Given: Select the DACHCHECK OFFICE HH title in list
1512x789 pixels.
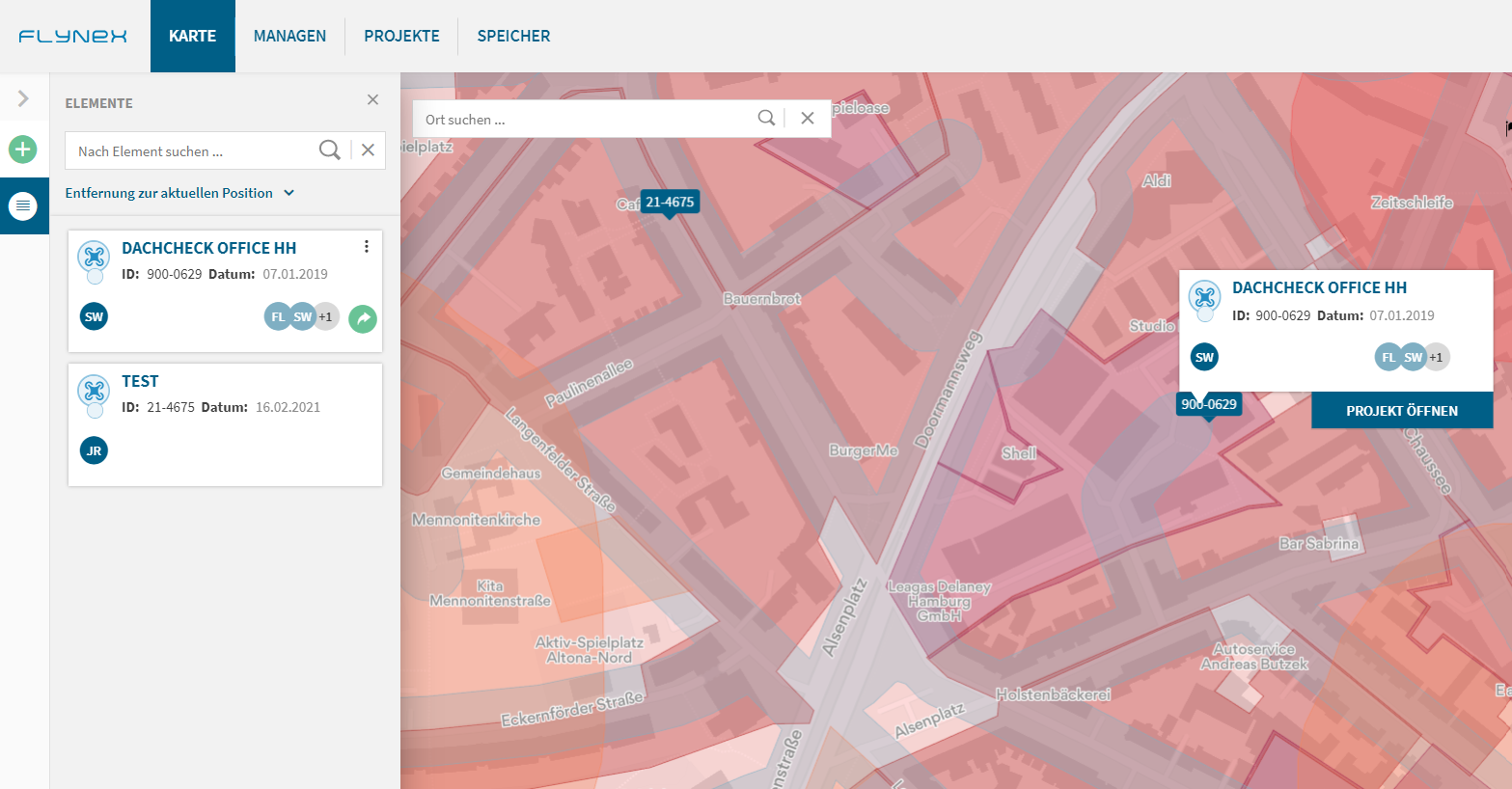Looking at the screenshot, I should [x=208, y=248].
